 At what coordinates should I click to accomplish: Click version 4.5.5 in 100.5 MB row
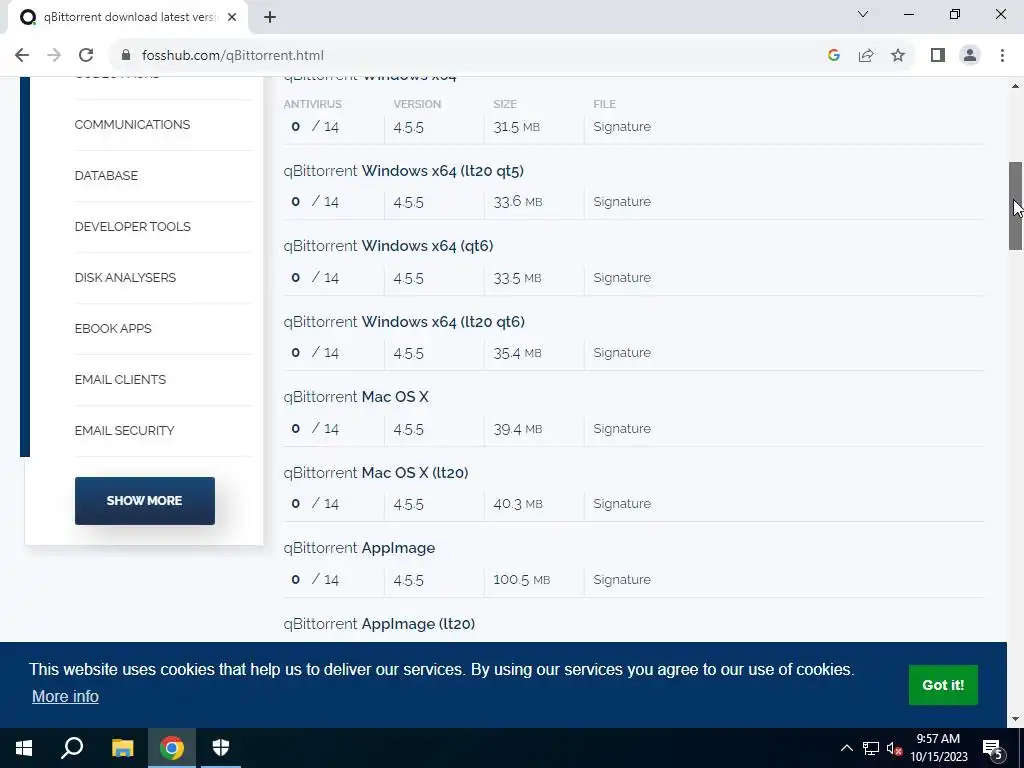pos(408,580)
